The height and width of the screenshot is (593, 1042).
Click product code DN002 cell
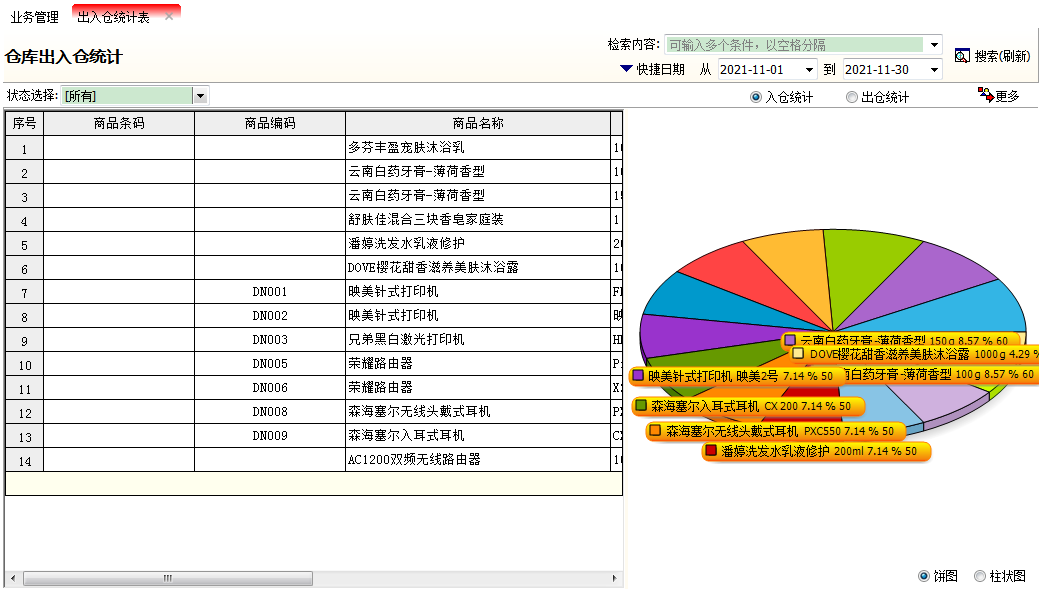click(x=270, y=315)
